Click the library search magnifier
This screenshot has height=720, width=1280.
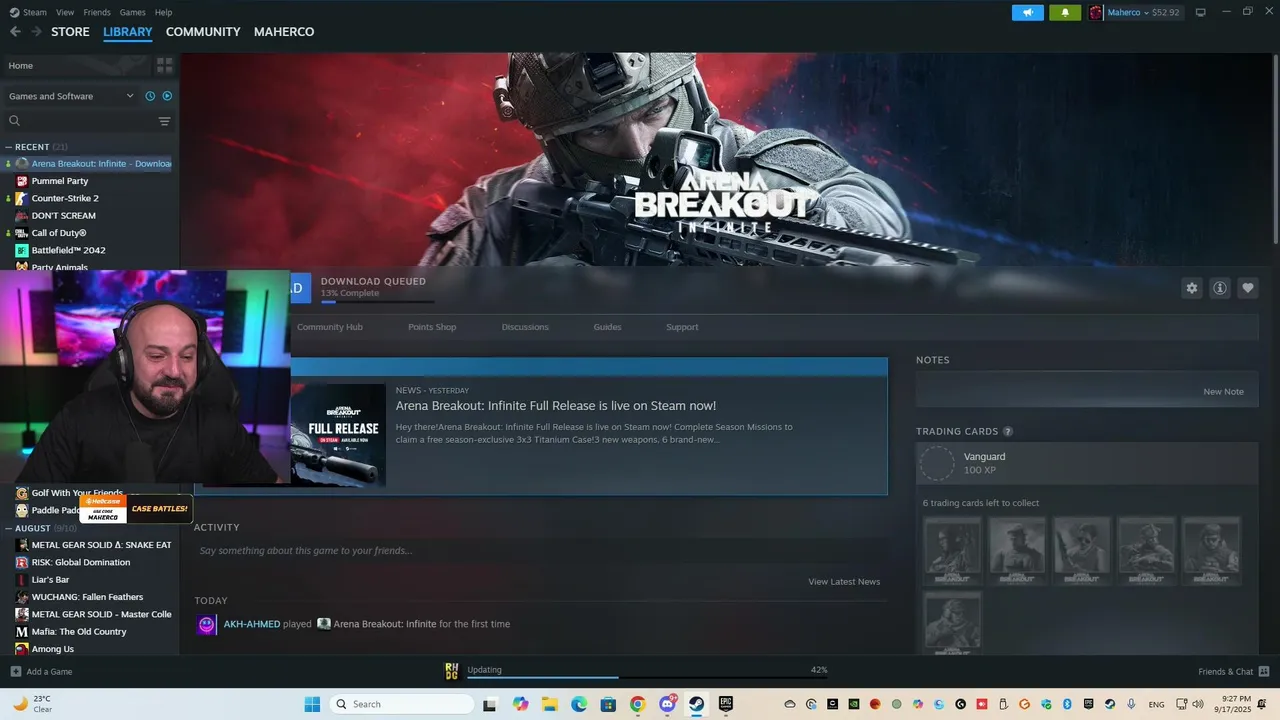point(14,121)
